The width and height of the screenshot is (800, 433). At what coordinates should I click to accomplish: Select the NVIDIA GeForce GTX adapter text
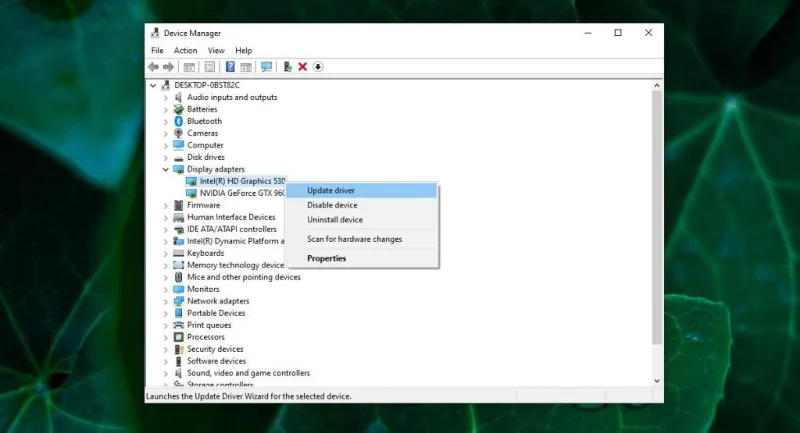[x=242, y=193]
